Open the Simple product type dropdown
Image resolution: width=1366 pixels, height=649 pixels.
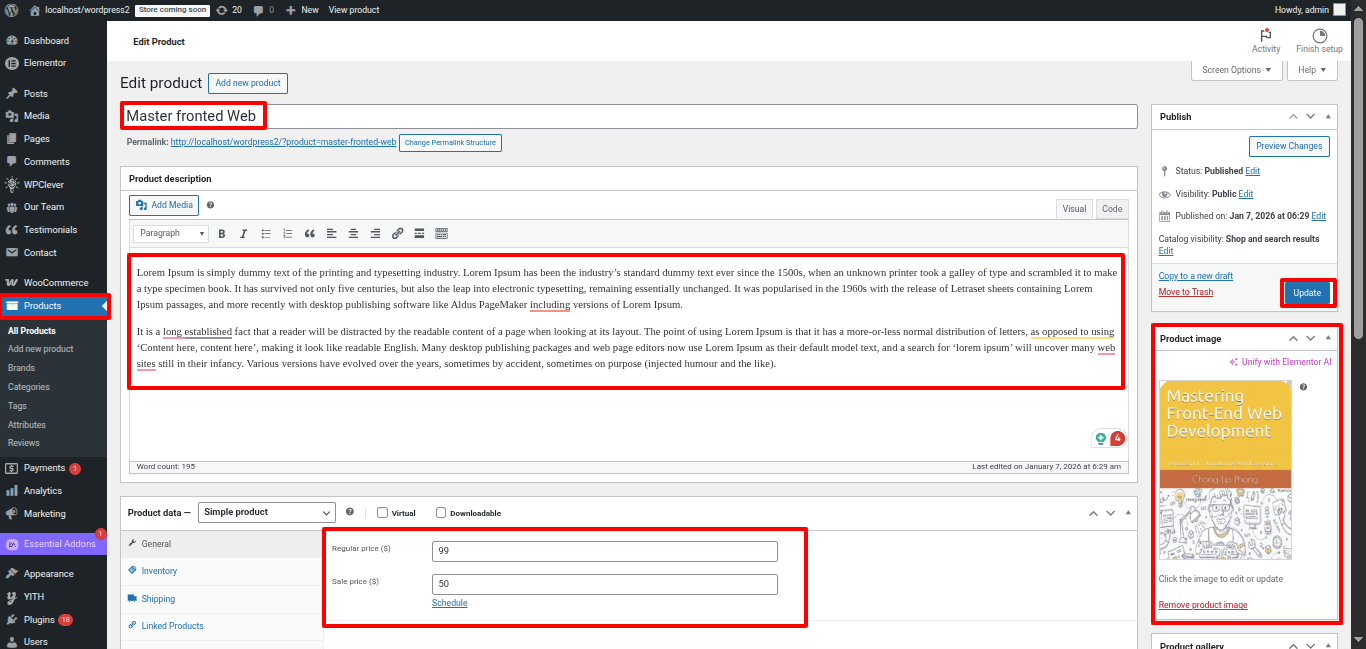[267, 512]
